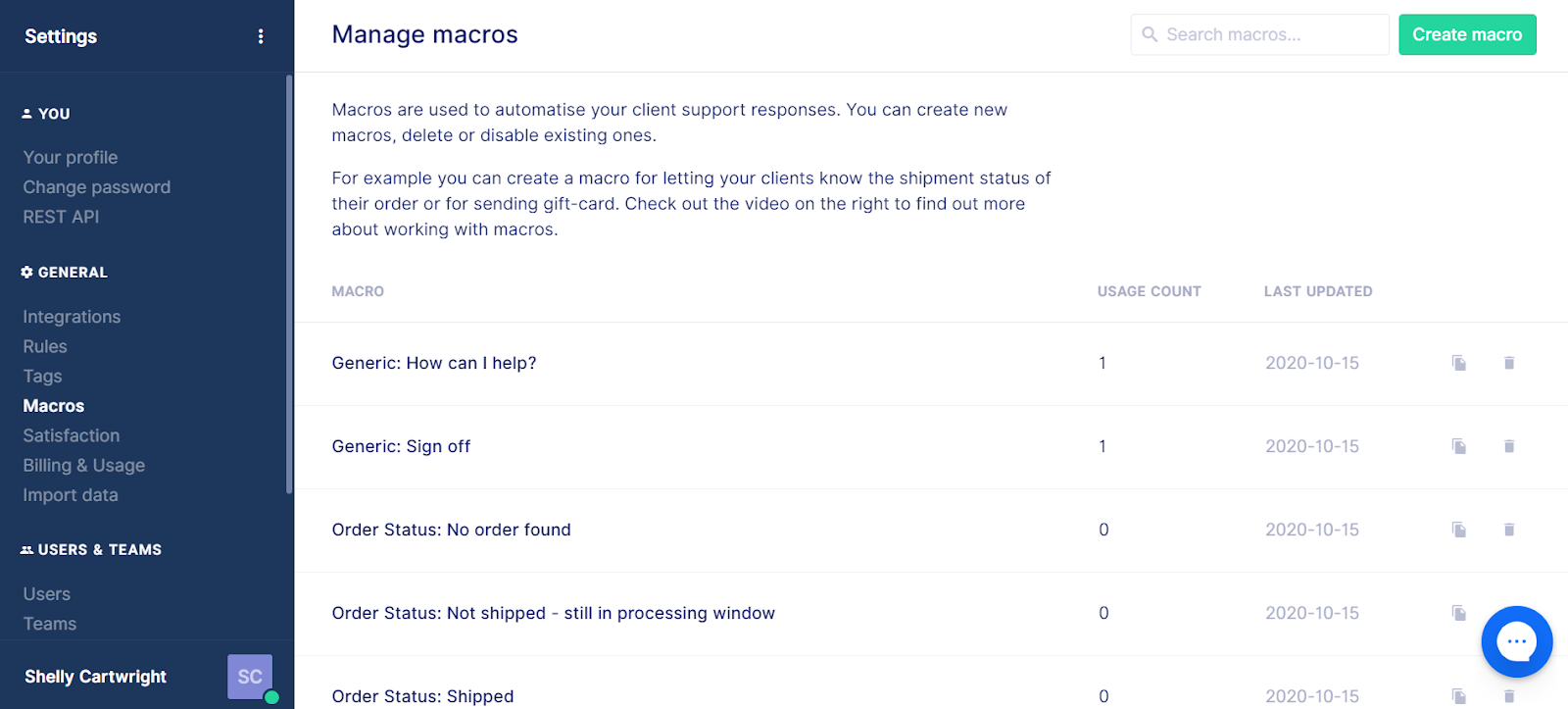This screenshot has height=709, width=1568.
Task: Delete the 'Generic: Sign off' macro
Action: pos(1509,446)
